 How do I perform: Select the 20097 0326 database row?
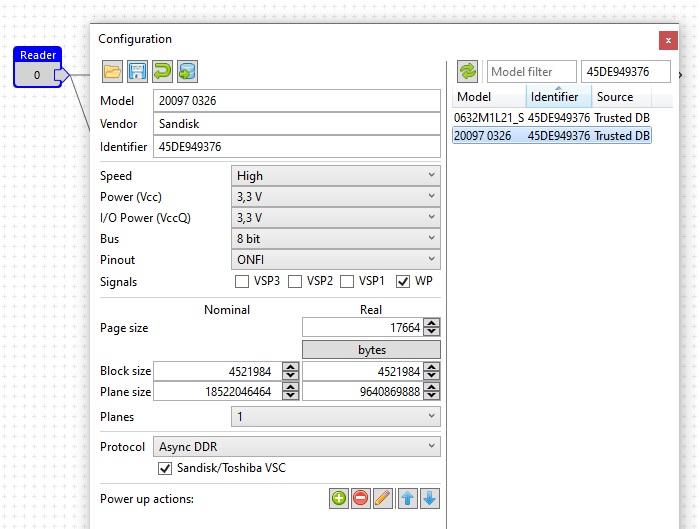click(552, 135)
